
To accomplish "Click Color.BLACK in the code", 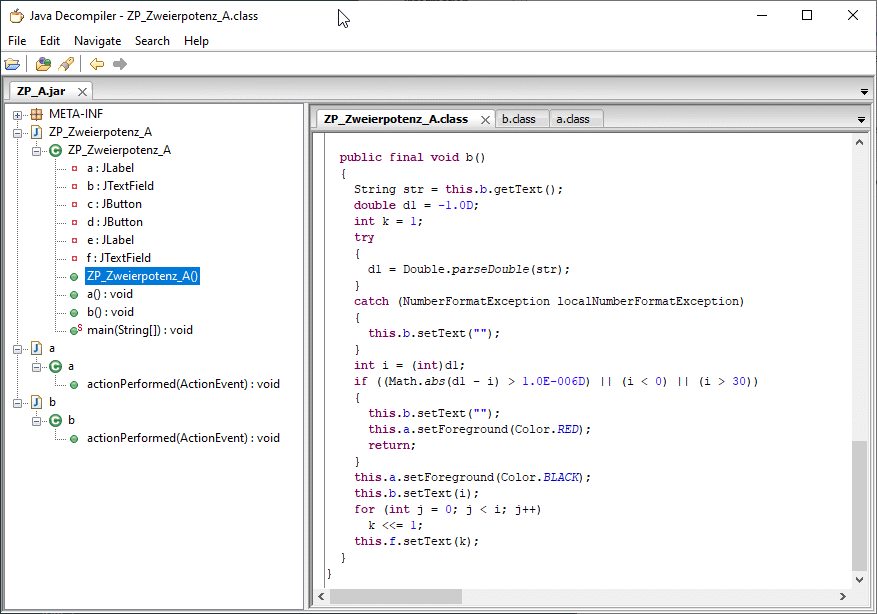I will [539, 478].
